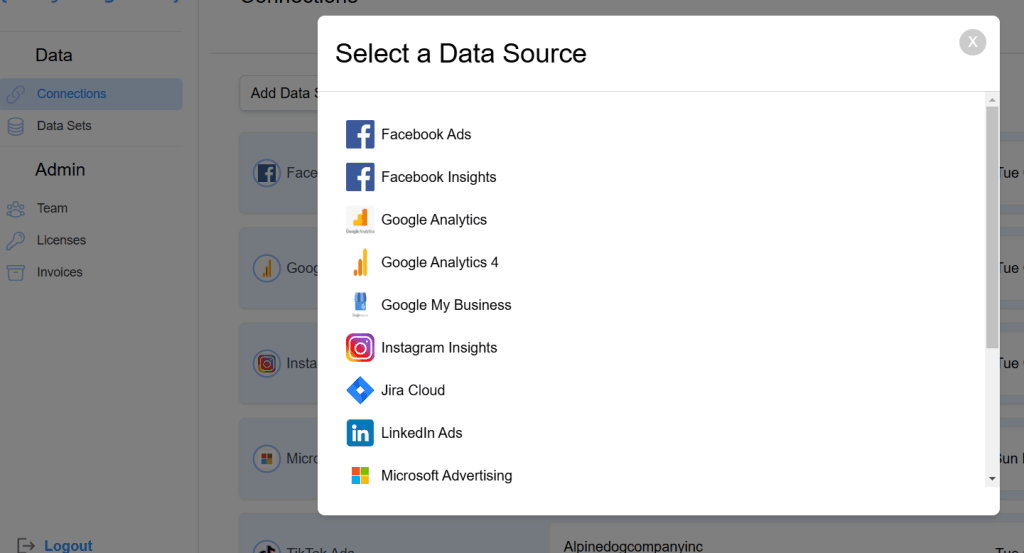
Task: Open the Connections sidebar item
Action: [71, 94]
